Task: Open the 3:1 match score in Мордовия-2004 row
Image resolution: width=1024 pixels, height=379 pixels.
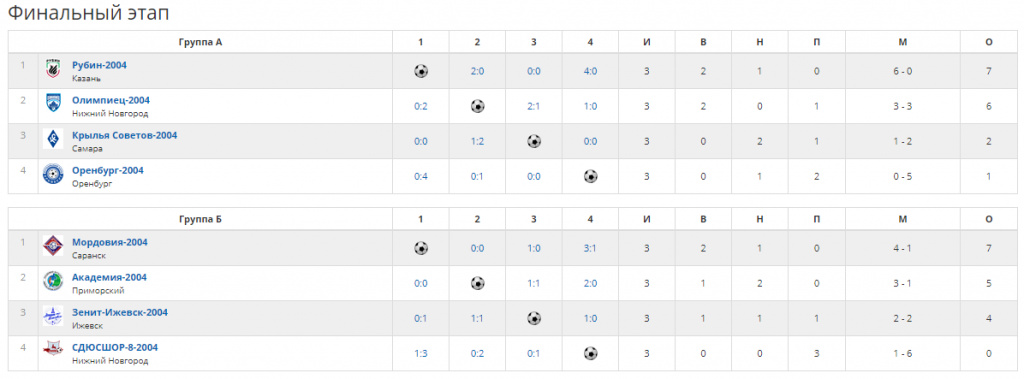Action: pyautogui.click(x=590, y=248)
